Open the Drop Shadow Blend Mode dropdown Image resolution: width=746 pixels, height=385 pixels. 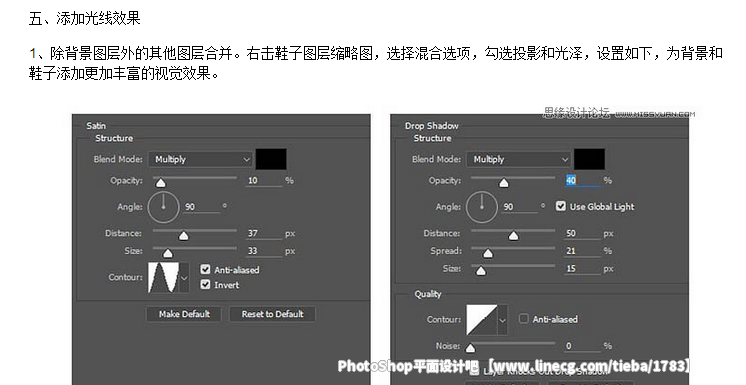click(x=518, y=159)
